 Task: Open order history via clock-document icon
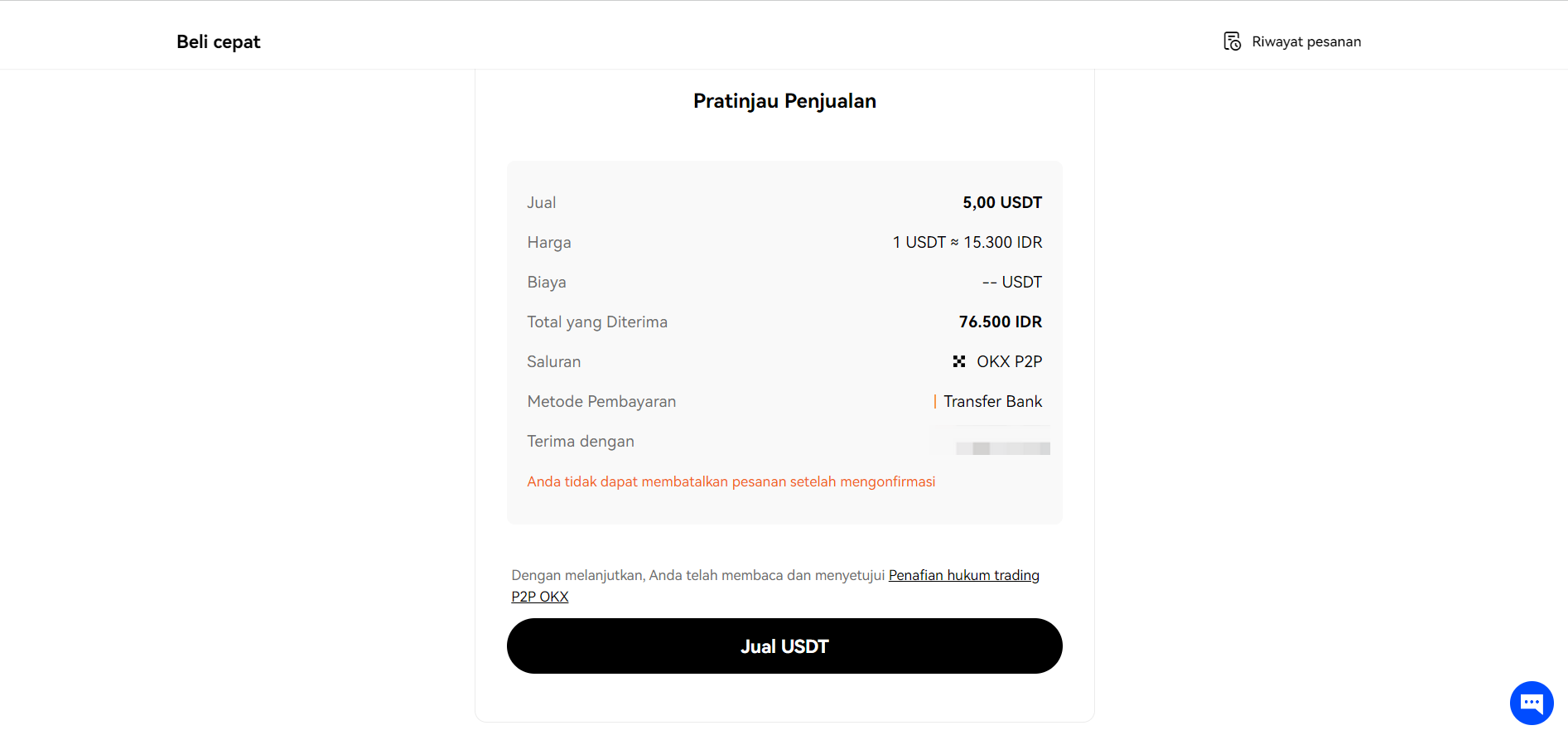pyautogui.click(x=1232, y=41)
